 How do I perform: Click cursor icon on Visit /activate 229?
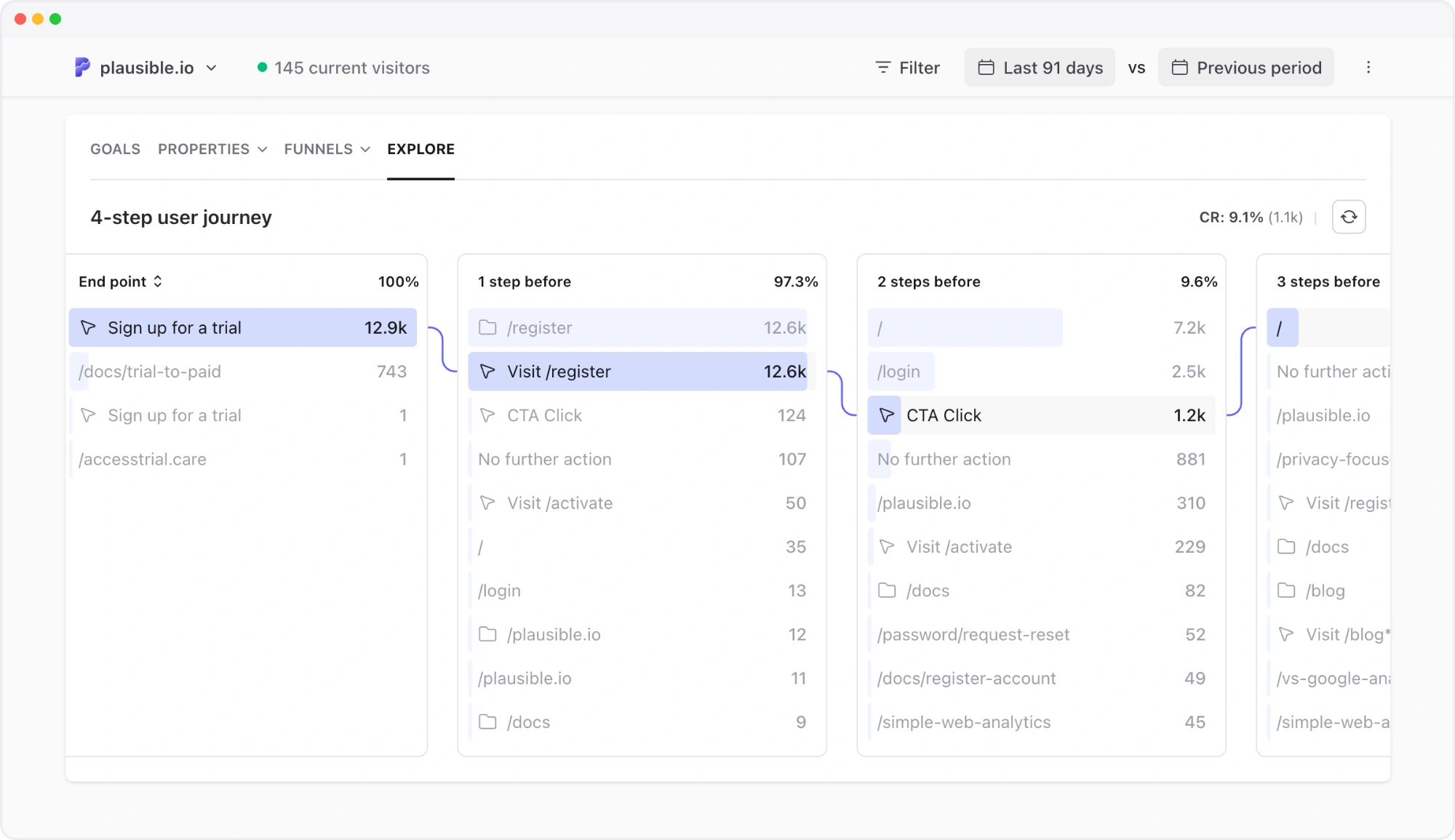click(887, 547)
